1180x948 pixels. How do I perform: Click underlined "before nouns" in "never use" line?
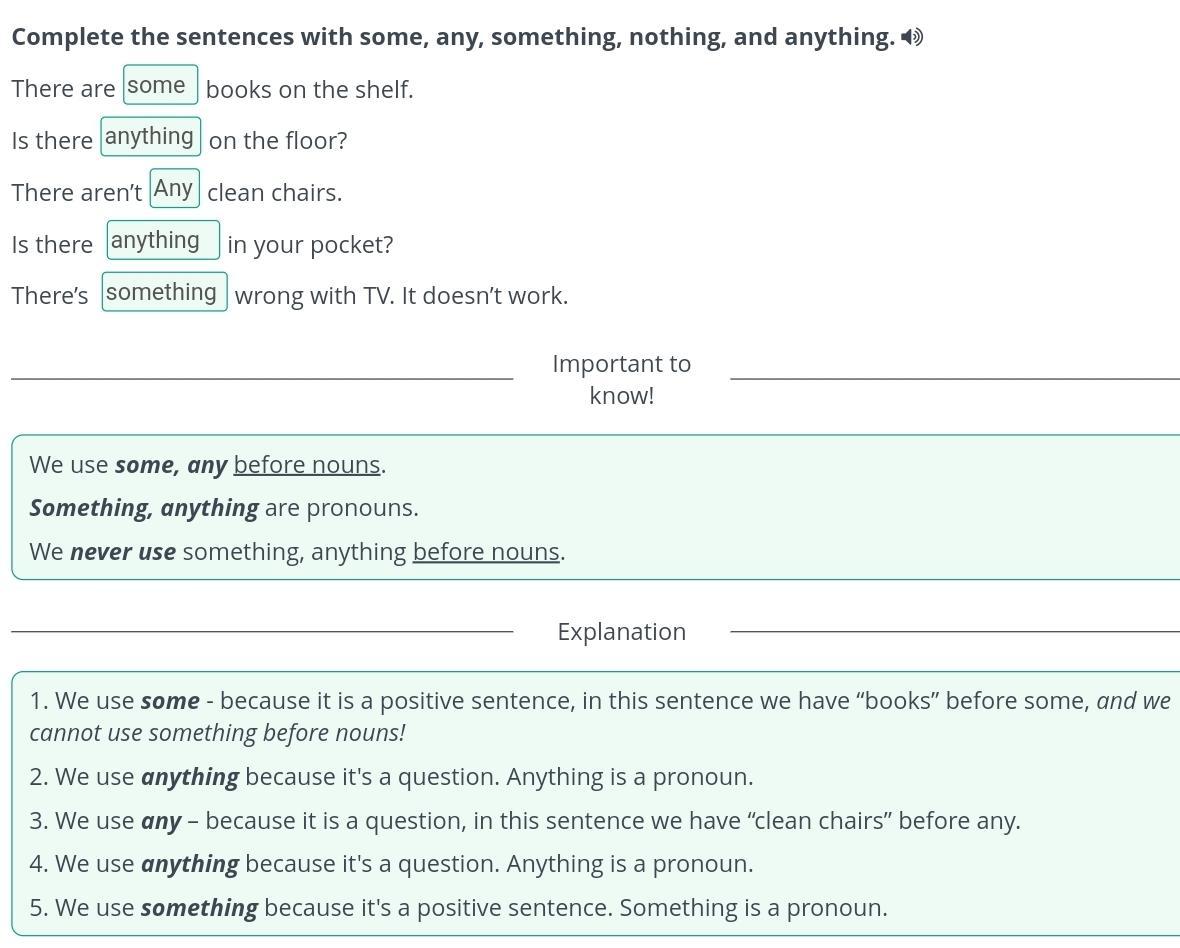[486, 552]
